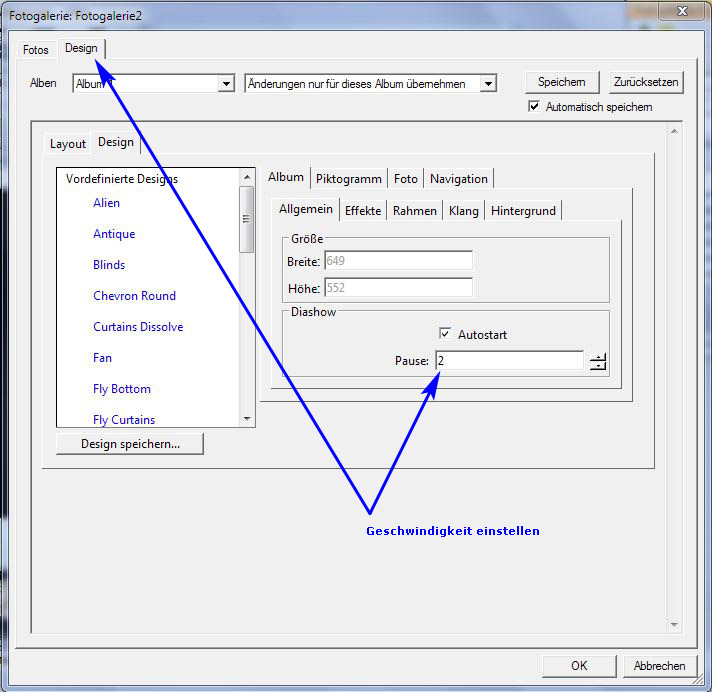Screen dimensions: 712x692
Task: Select the Piktogramm tab
Action: coord(348,179)
